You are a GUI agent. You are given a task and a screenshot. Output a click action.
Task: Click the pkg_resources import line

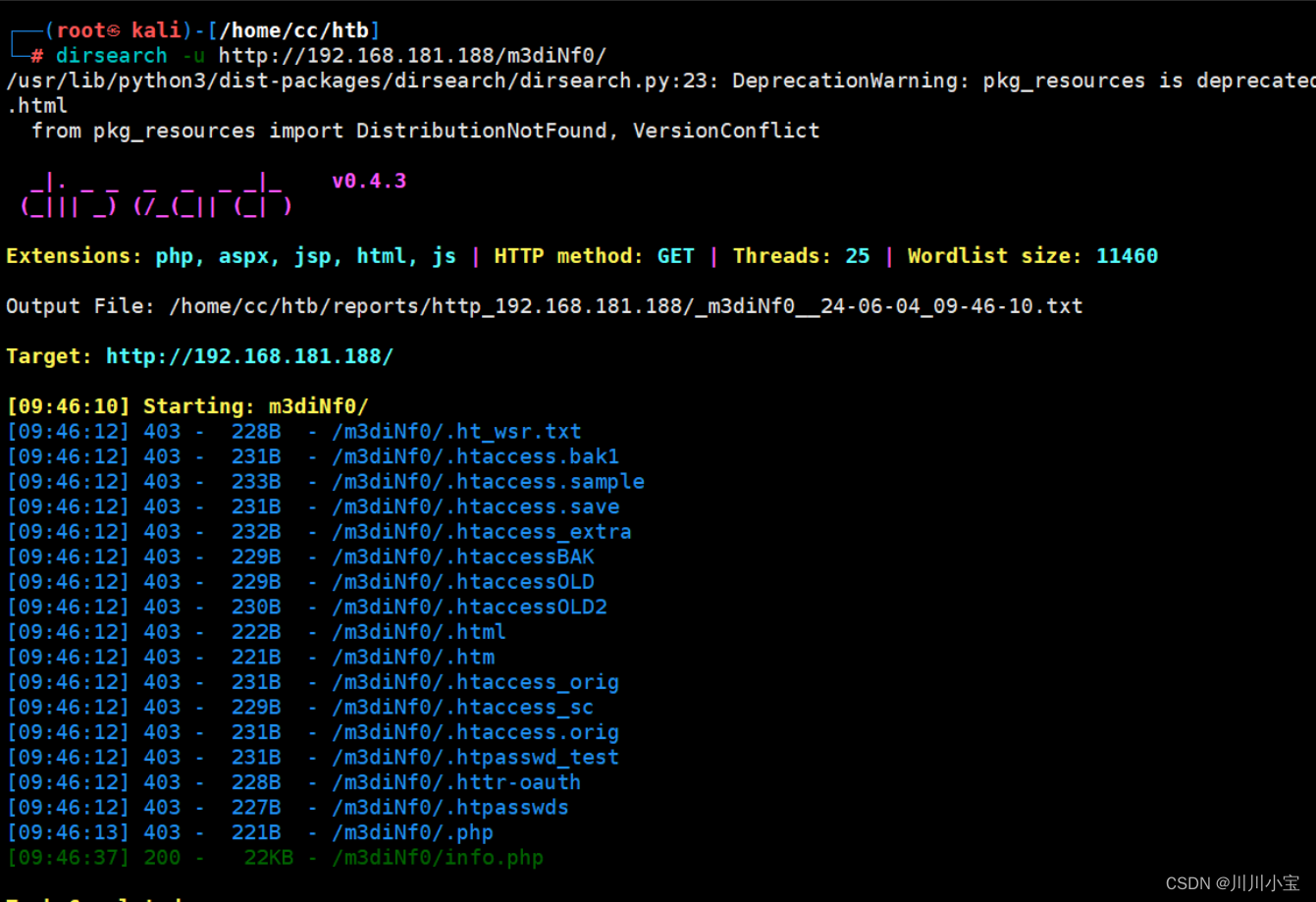pos(425,131)
